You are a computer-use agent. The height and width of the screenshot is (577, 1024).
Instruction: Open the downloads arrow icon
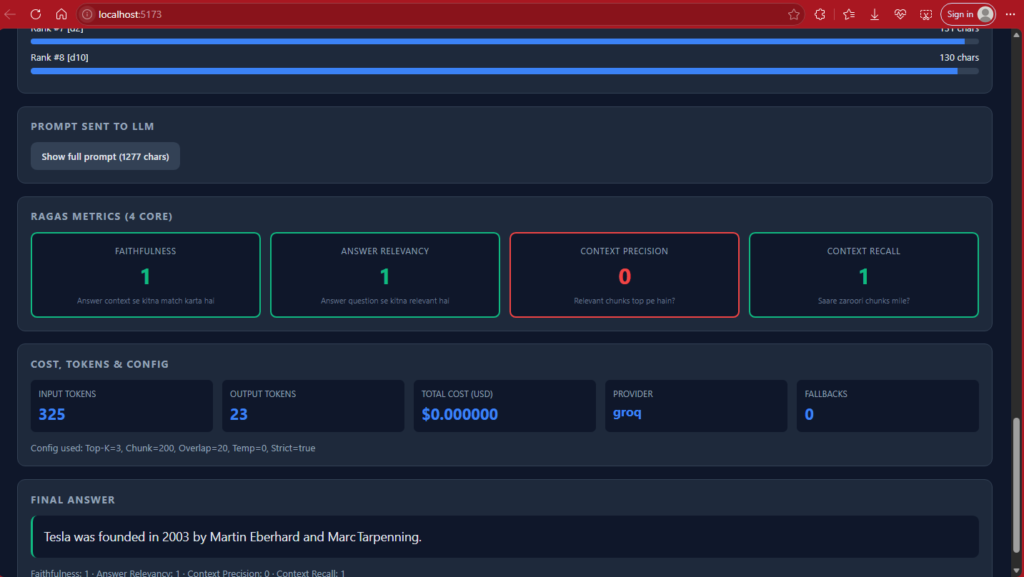coord(874,14)
